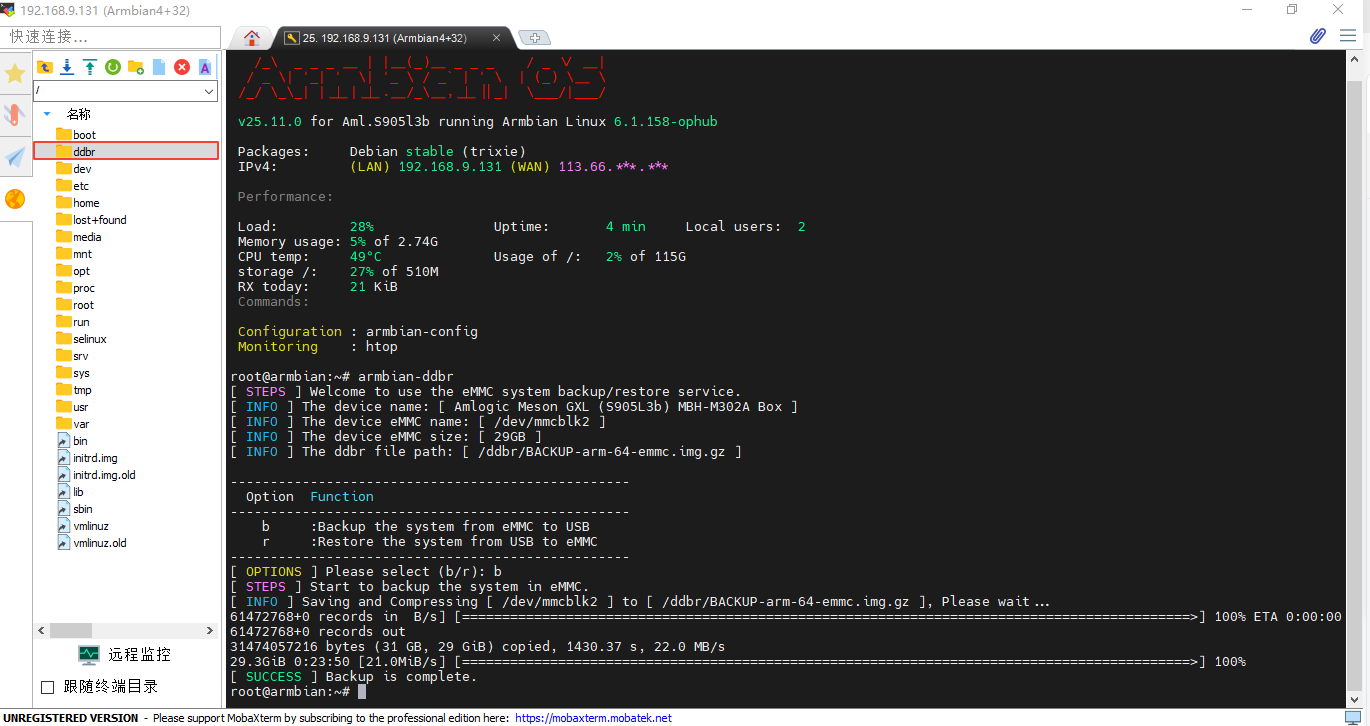Show saved sessions with the star icon
This screenshot has width=1370, height=726.
pos(15,72)
